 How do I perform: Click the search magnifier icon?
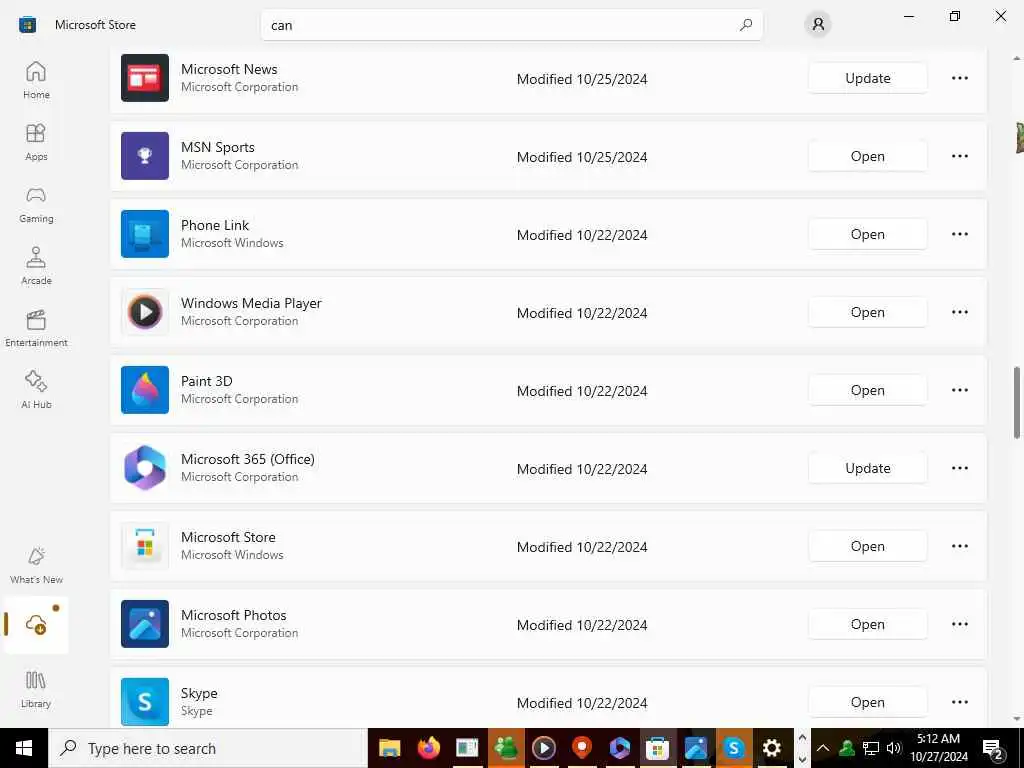[x=746, y=25]
